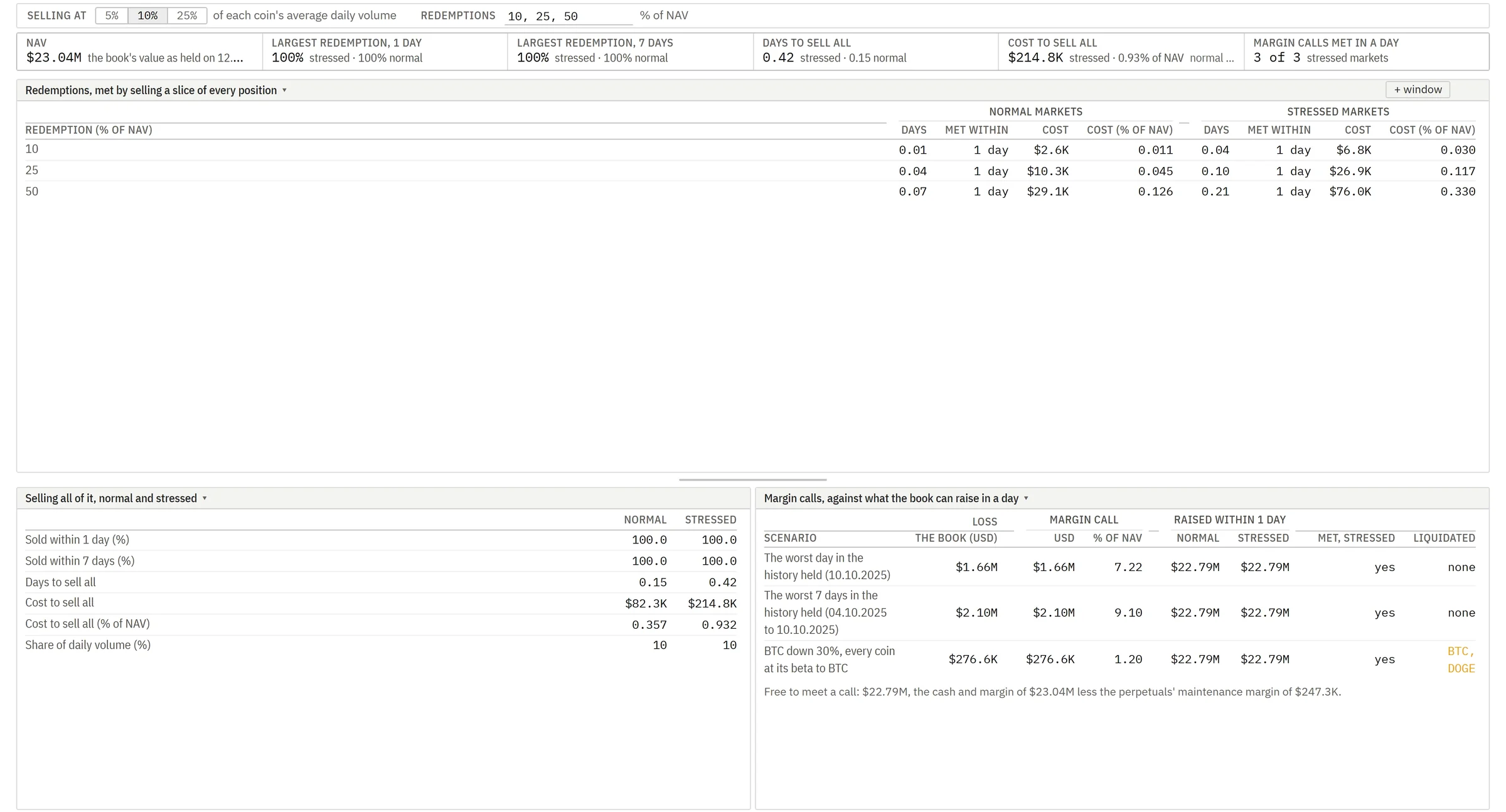This screenshot has width=1506, height=812.
Task: Click the 0.932 stressed cost percent value
Action: pyautogui.click(x=719, y=624)
